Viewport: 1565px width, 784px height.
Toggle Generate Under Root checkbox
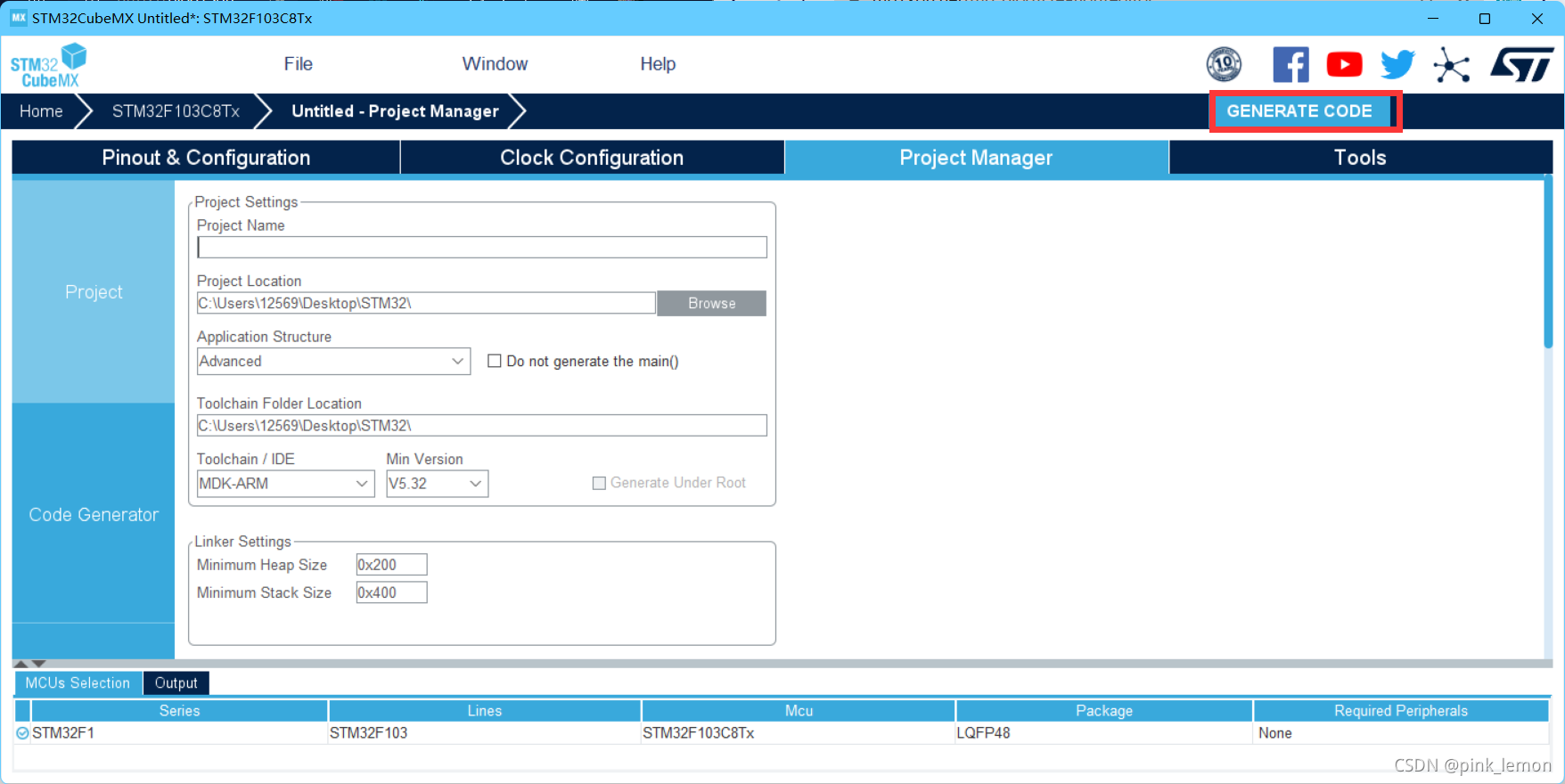coord(599,483)
